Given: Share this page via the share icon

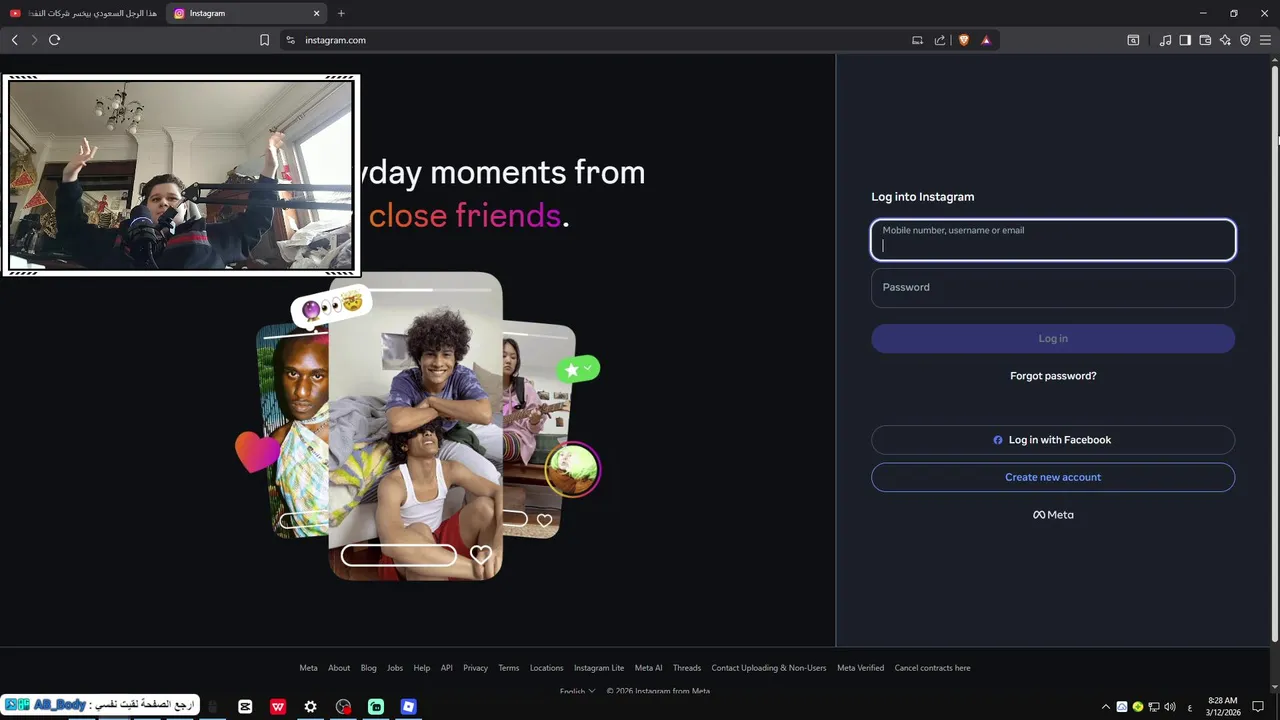Looking at the screenshot, I should pos(940,40).
